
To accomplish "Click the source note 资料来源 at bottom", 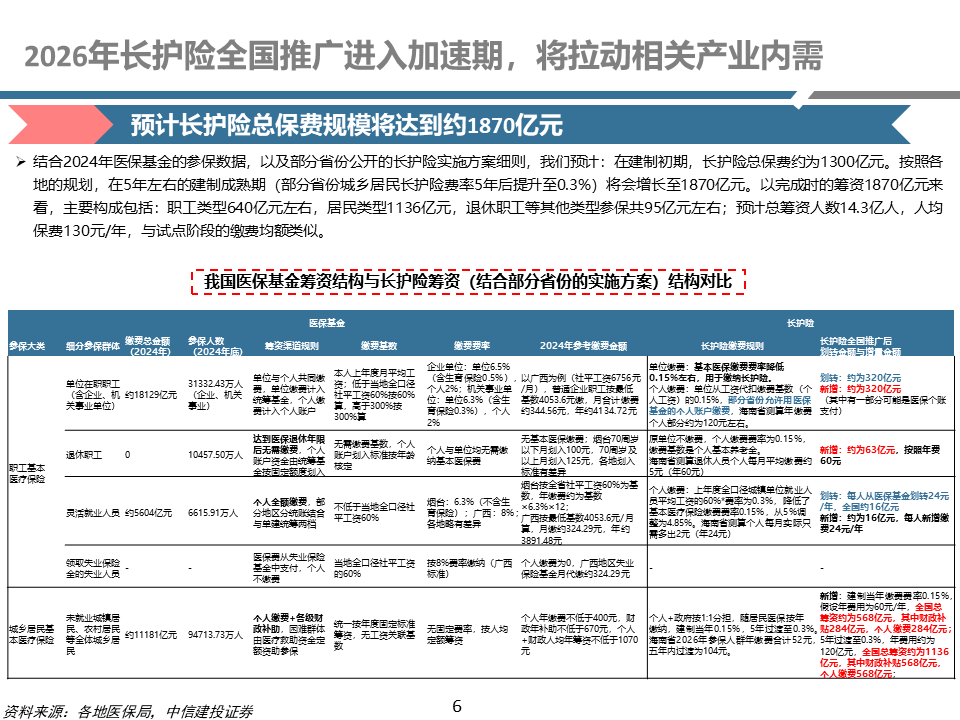I will [x=129, y=711].
